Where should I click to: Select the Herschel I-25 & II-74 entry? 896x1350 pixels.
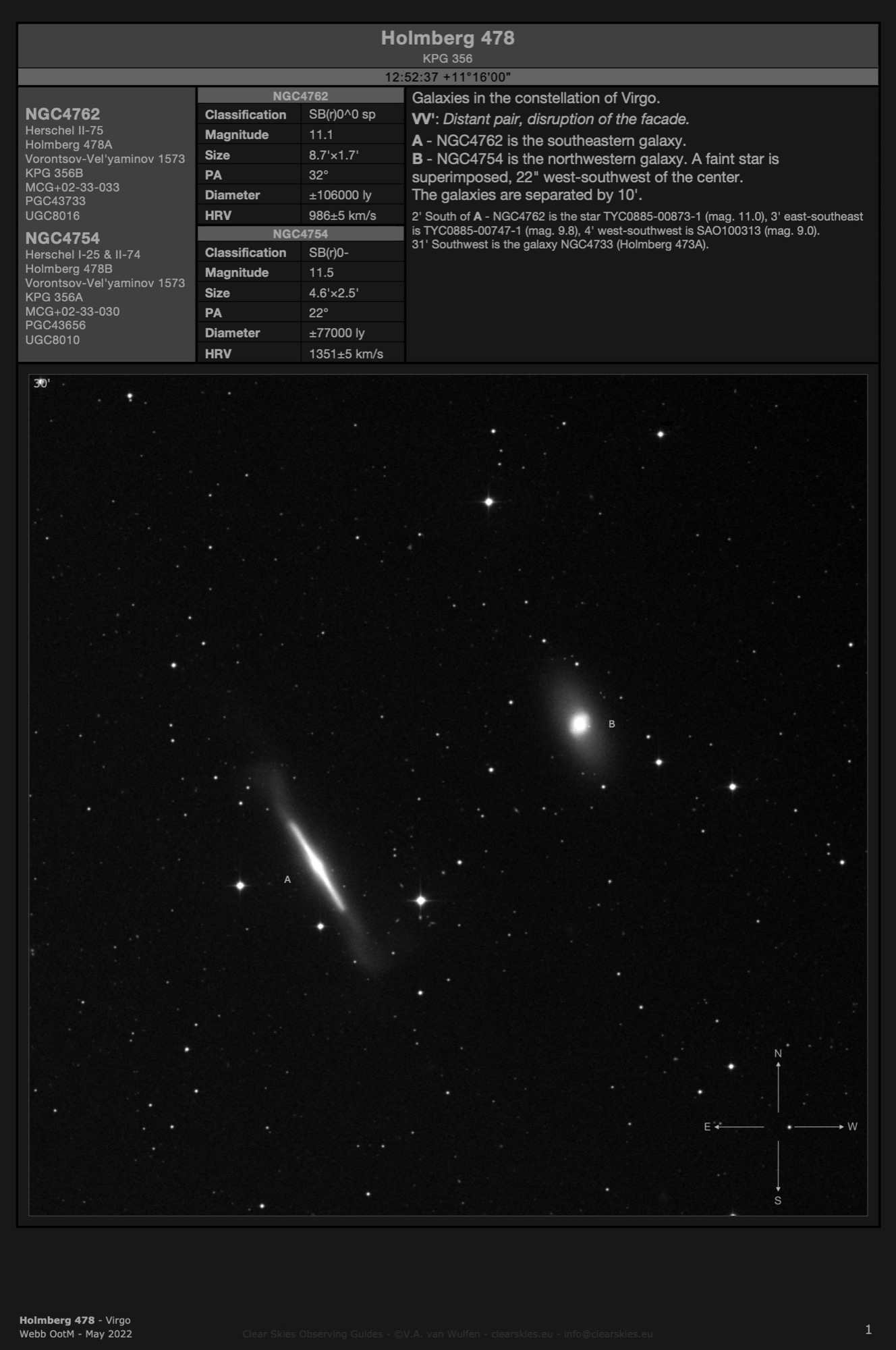point(83,254)
